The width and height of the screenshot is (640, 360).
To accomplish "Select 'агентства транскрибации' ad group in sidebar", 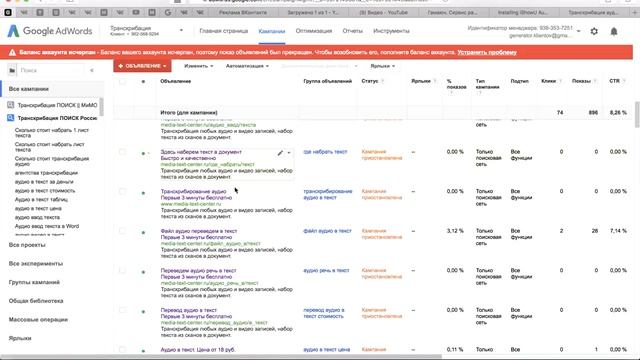I will coord(46,173).
